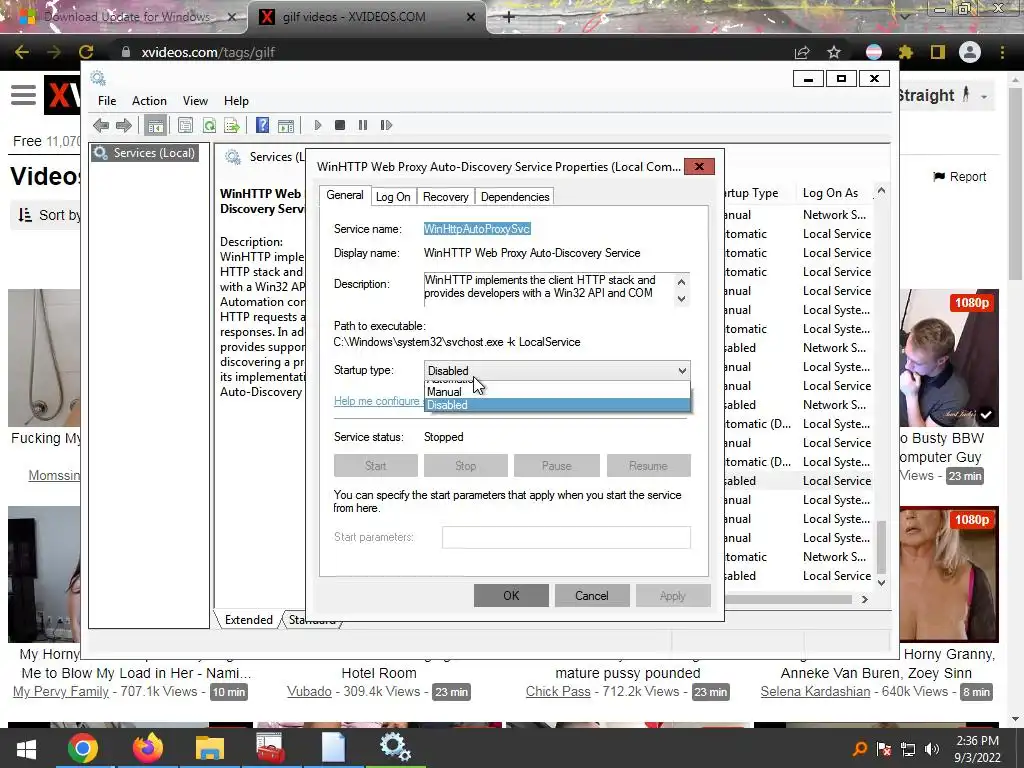Open the Help me configure link
The image size is (1024, 768).
point(377,401)
